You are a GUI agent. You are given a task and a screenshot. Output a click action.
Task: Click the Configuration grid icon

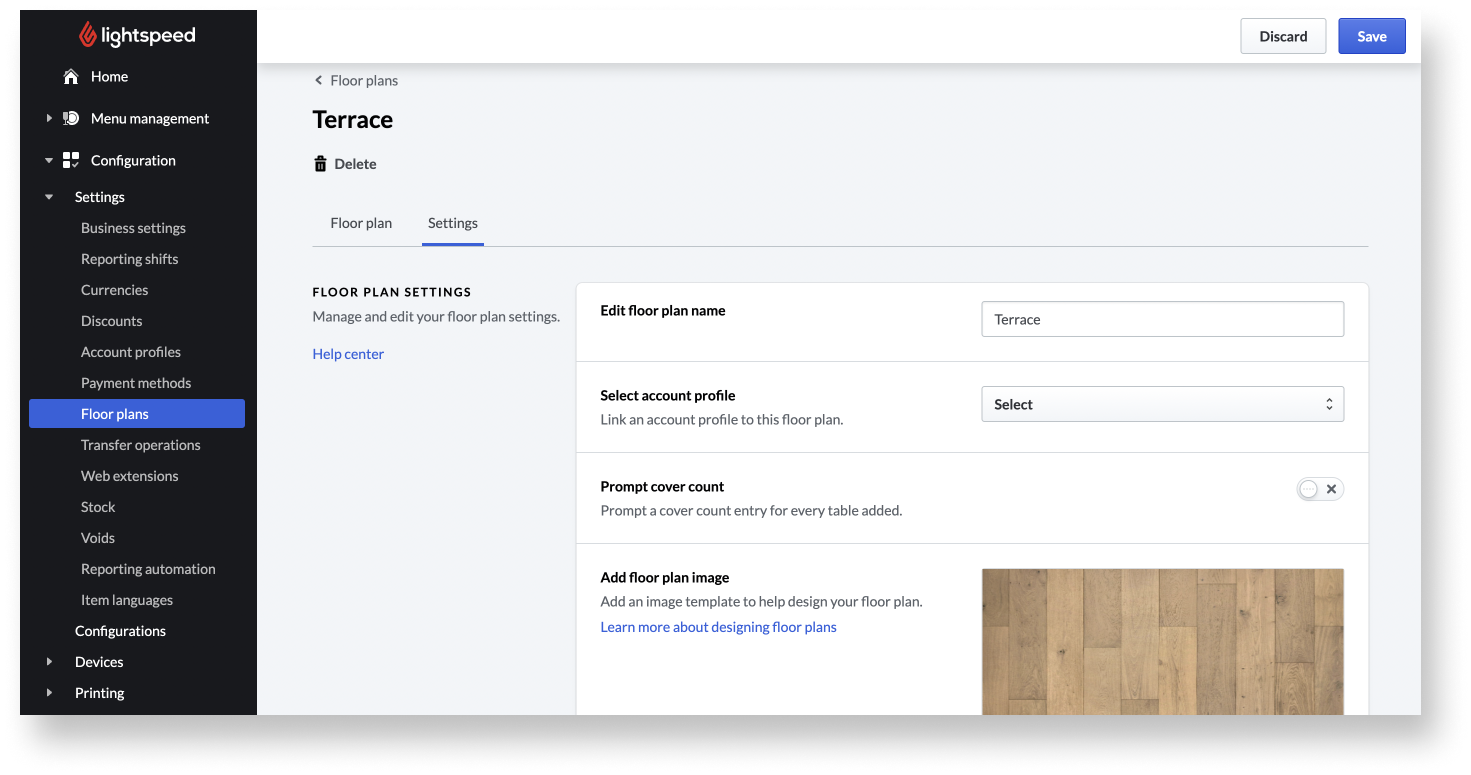tap(71, 160)
